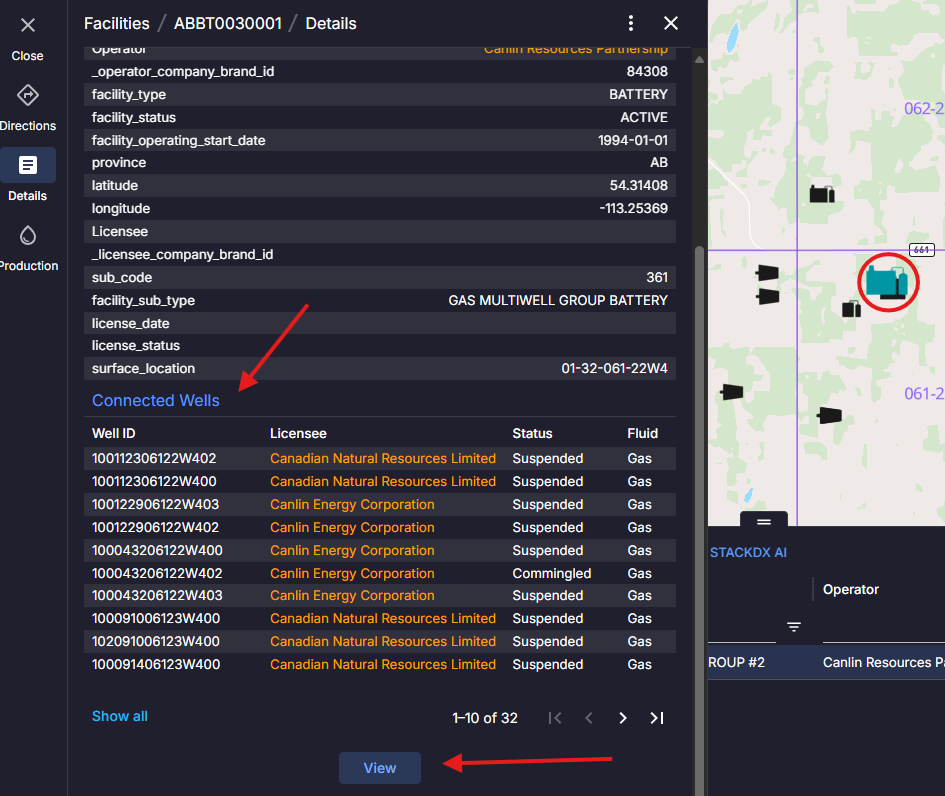
Task: Click the filter icon in table header
Action: (794, 627)
